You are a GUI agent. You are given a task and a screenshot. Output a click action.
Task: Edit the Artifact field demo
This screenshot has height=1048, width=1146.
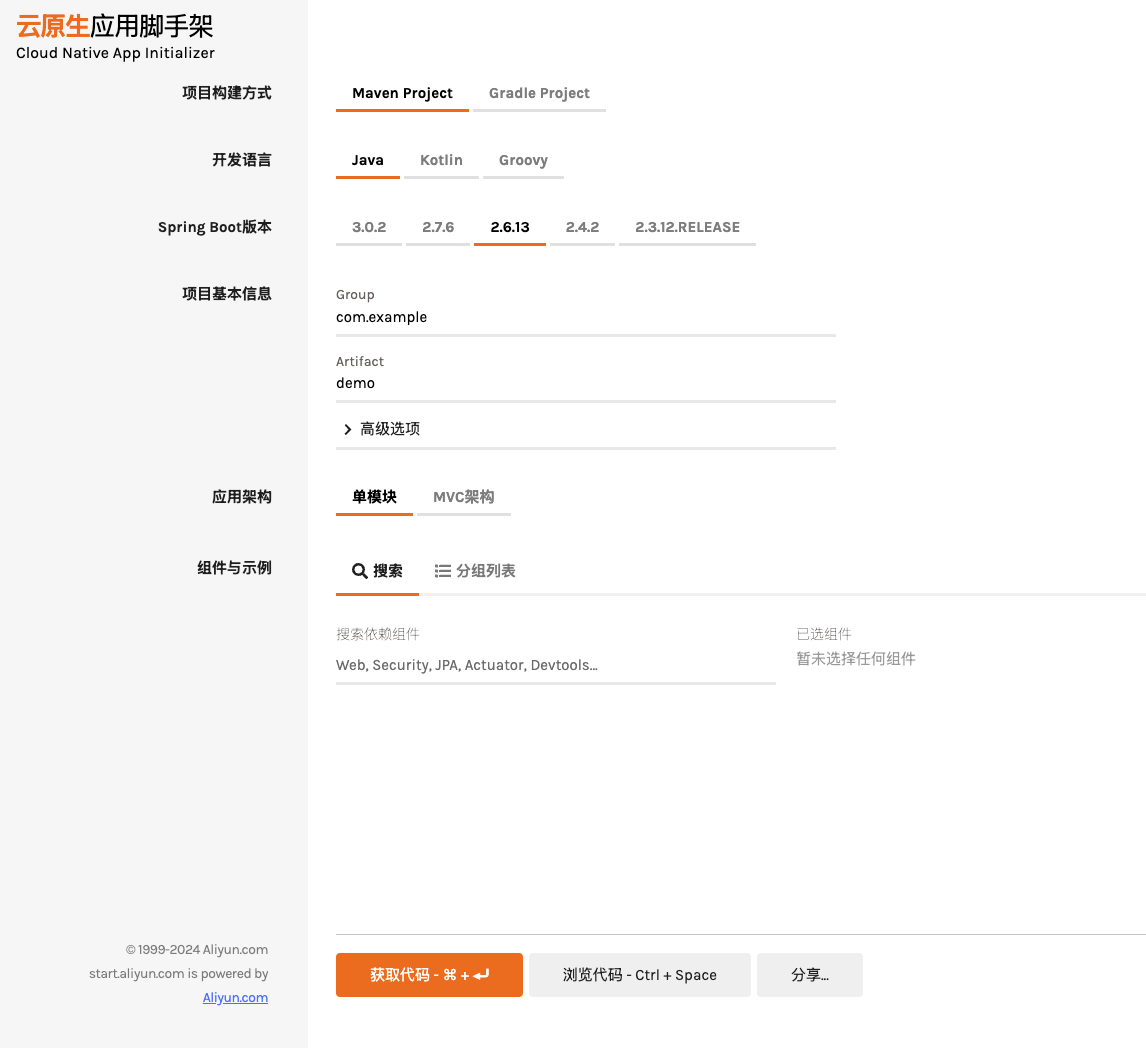tap(585, 384)
